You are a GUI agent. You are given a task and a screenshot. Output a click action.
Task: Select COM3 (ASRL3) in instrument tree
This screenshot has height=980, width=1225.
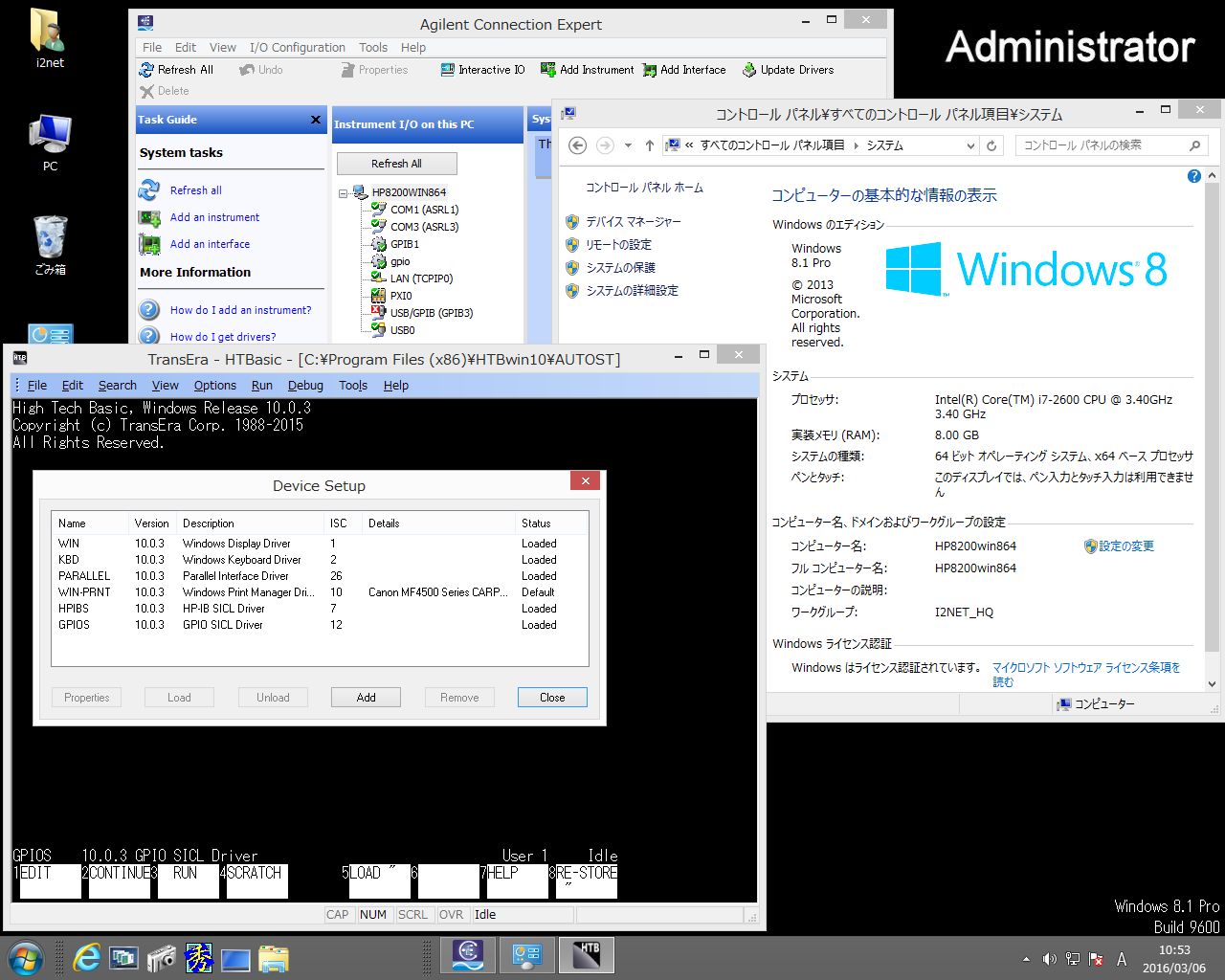(424, 227)
